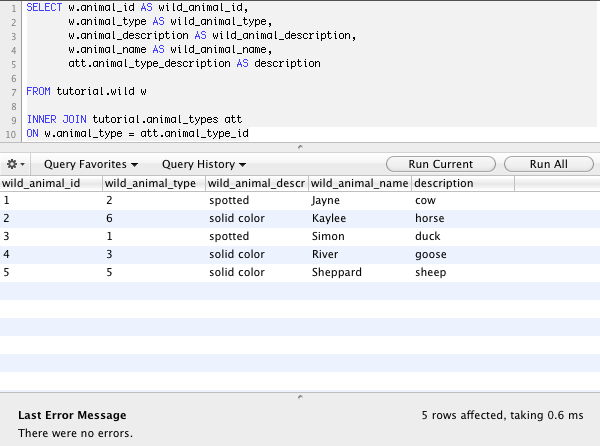This screenshot has width=600, height=446.
Task: Place cursor on SELECT keyword in line 1
Action: [44, 8]
